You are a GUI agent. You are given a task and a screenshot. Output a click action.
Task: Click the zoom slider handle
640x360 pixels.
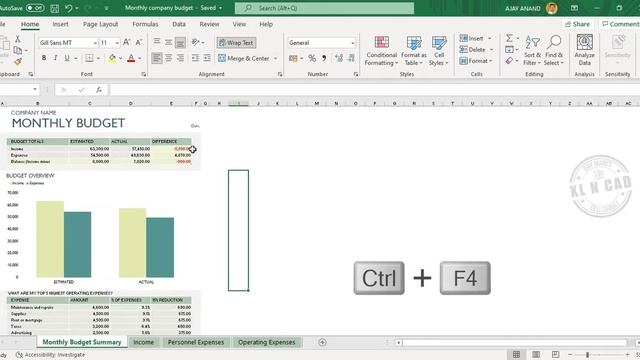pos(587,355)
